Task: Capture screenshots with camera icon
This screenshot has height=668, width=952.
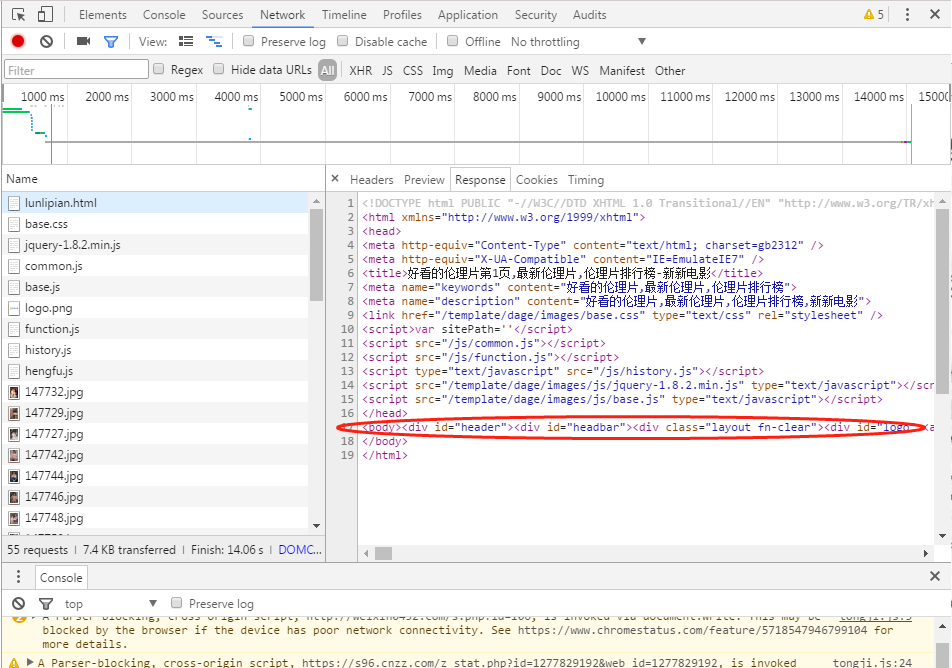Action: pyautogui.click(x=83, y=41)
